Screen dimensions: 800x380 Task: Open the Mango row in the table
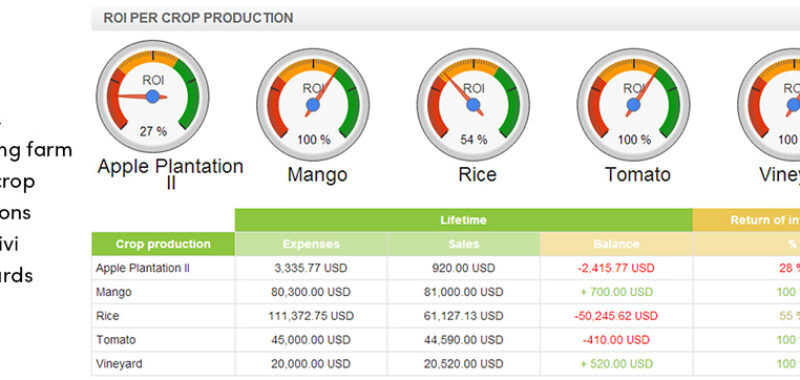click(x=446, y=292)
